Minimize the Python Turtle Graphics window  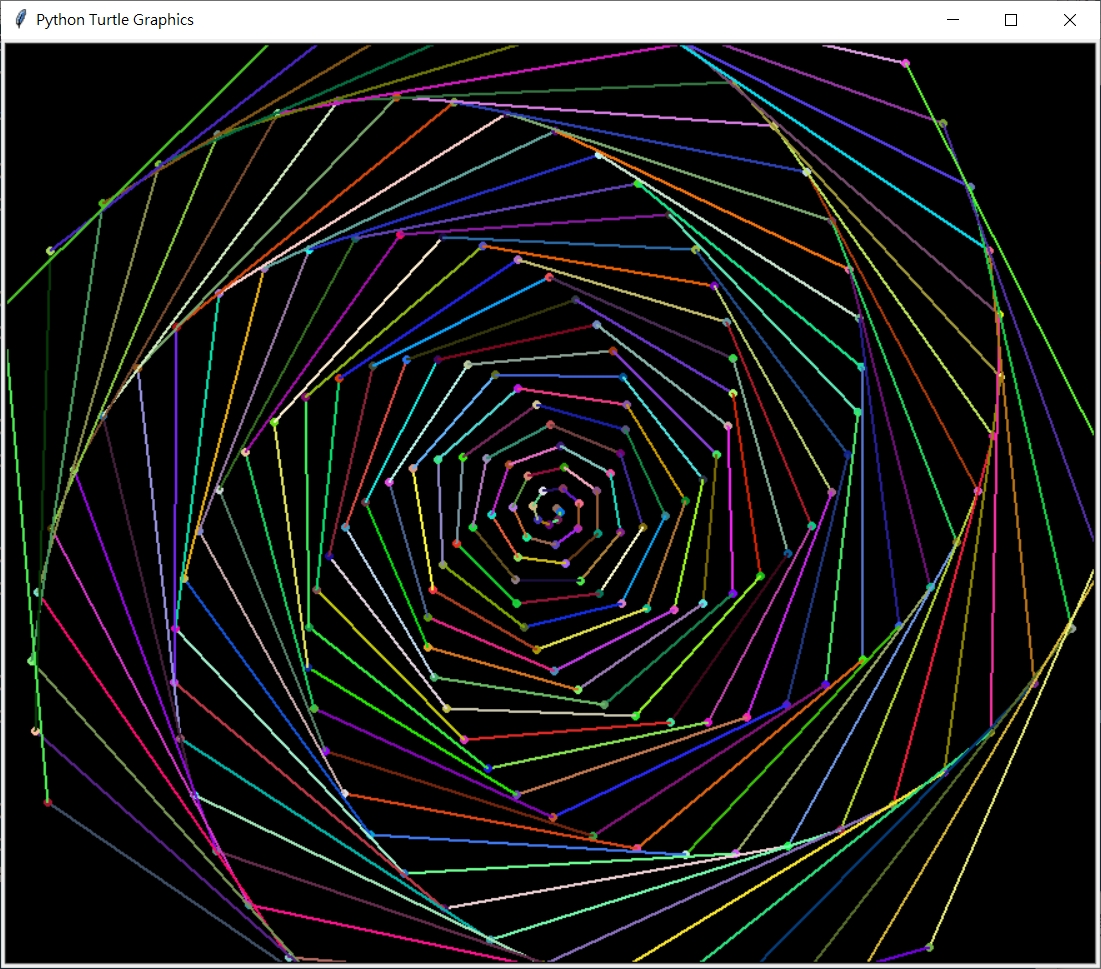(x=952, y=19)
